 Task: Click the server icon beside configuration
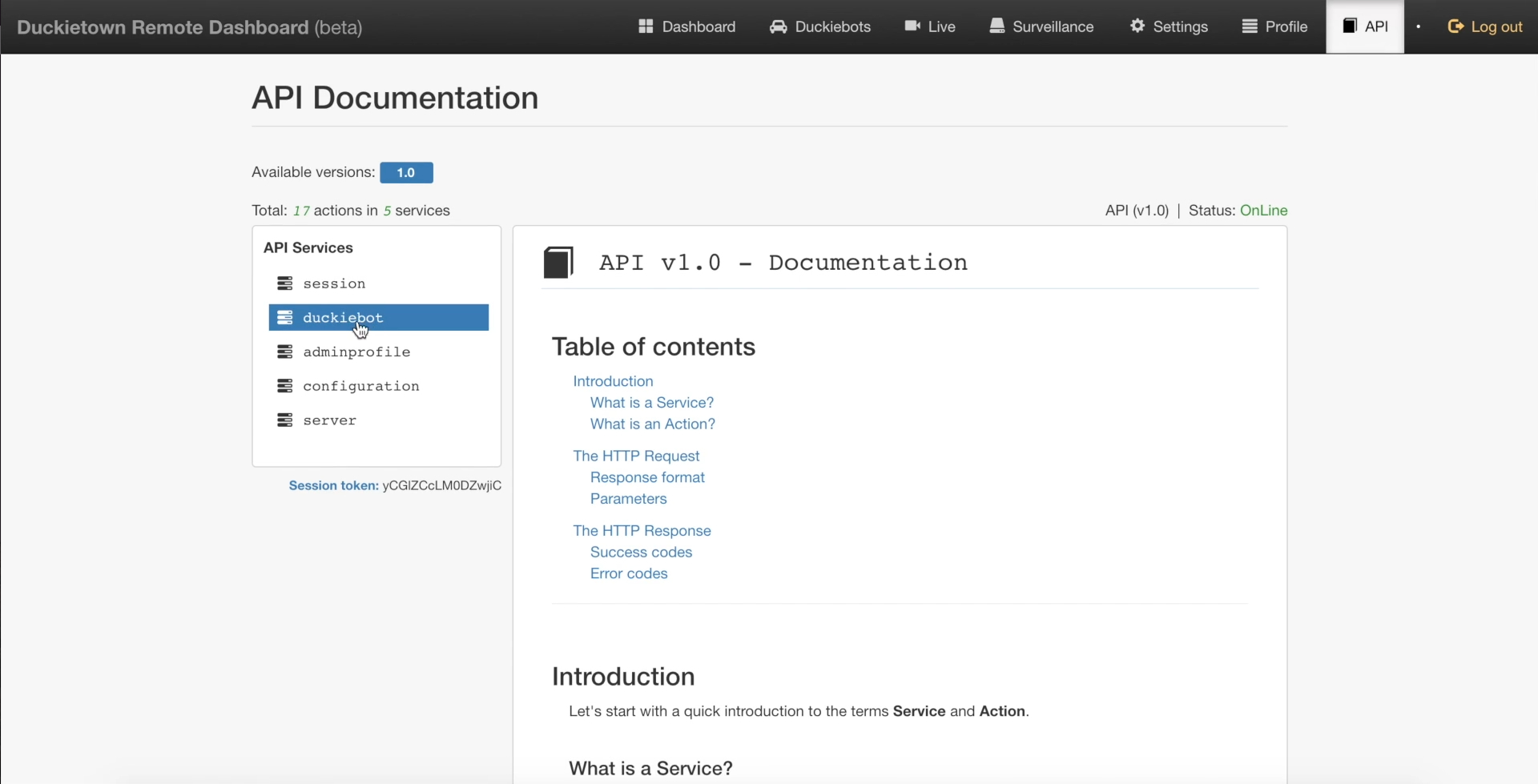[x=284, y=386]
